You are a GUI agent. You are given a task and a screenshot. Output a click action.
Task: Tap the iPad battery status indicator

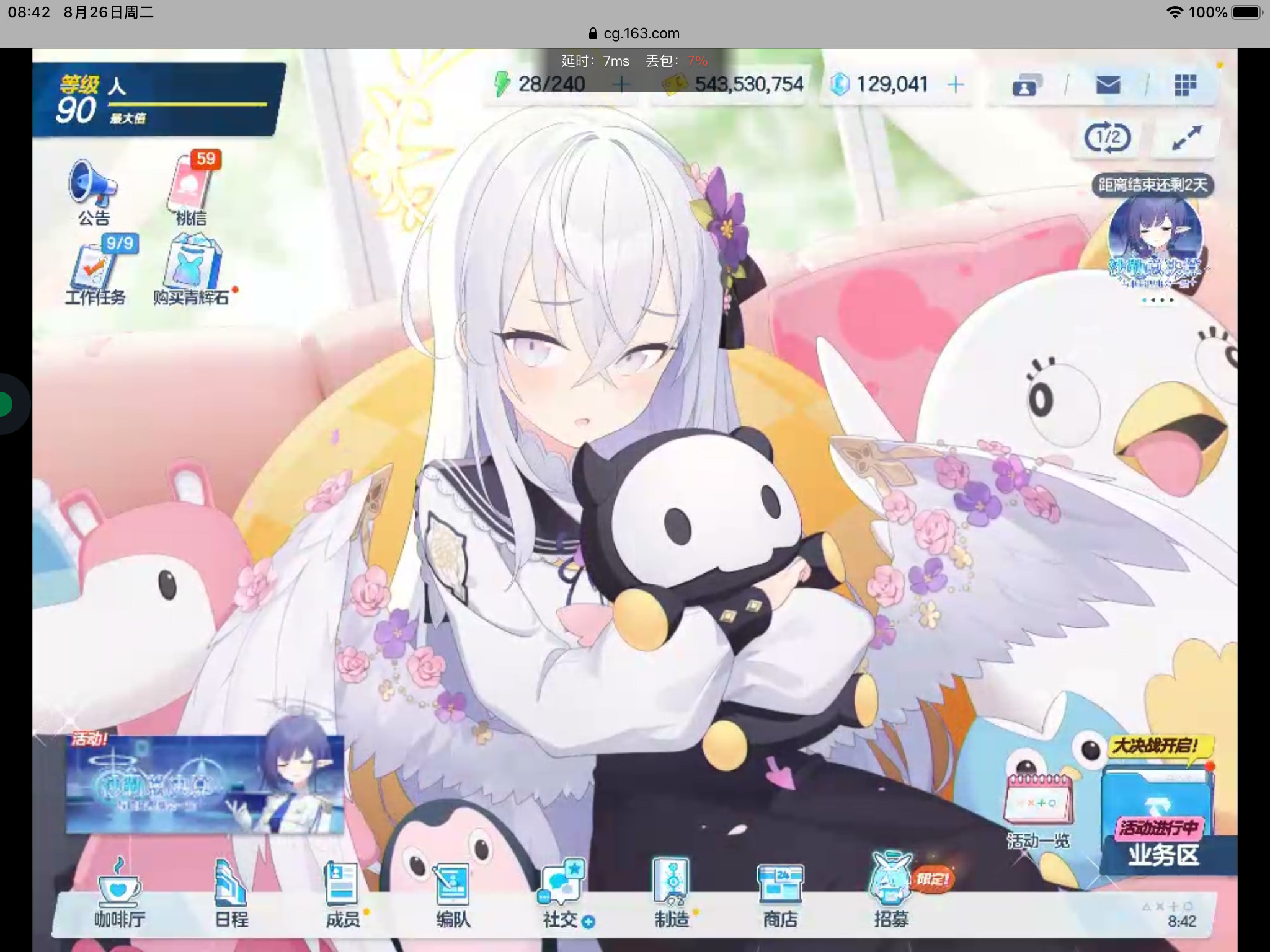[x=1246, y=12]
